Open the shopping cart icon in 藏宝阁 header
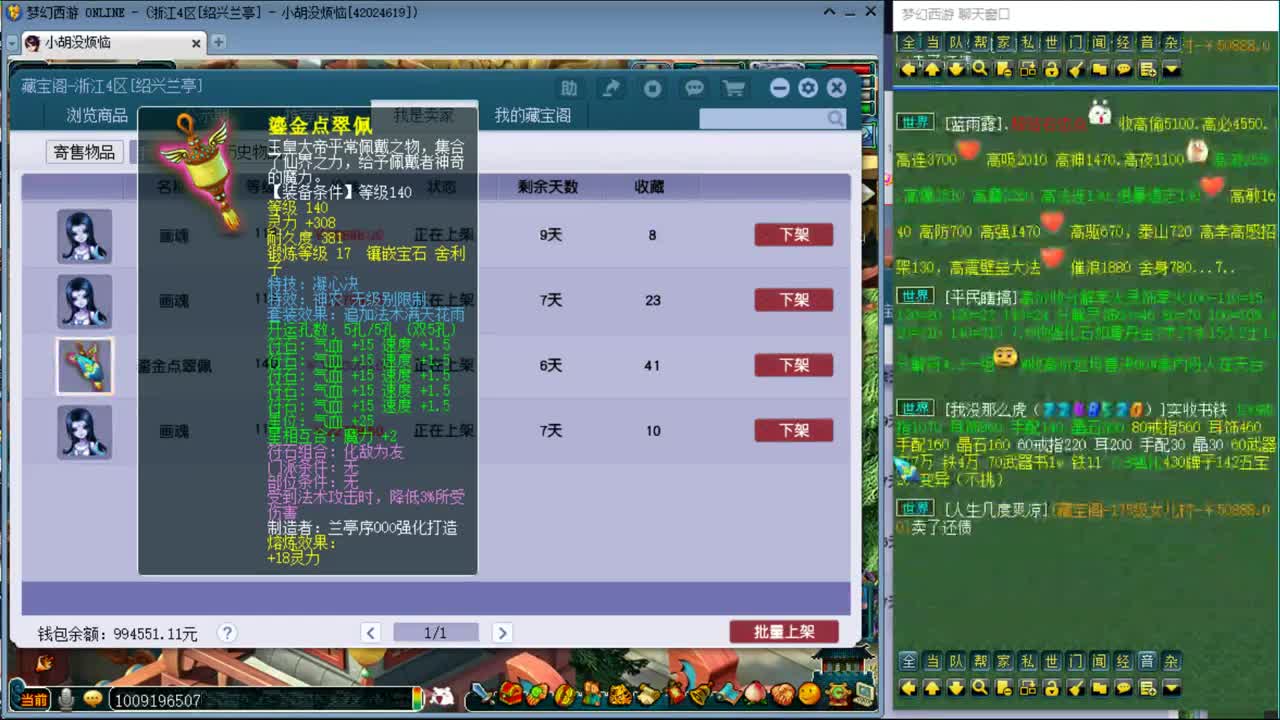Screen dimensions: 1280x720 (x=734, y=88)
